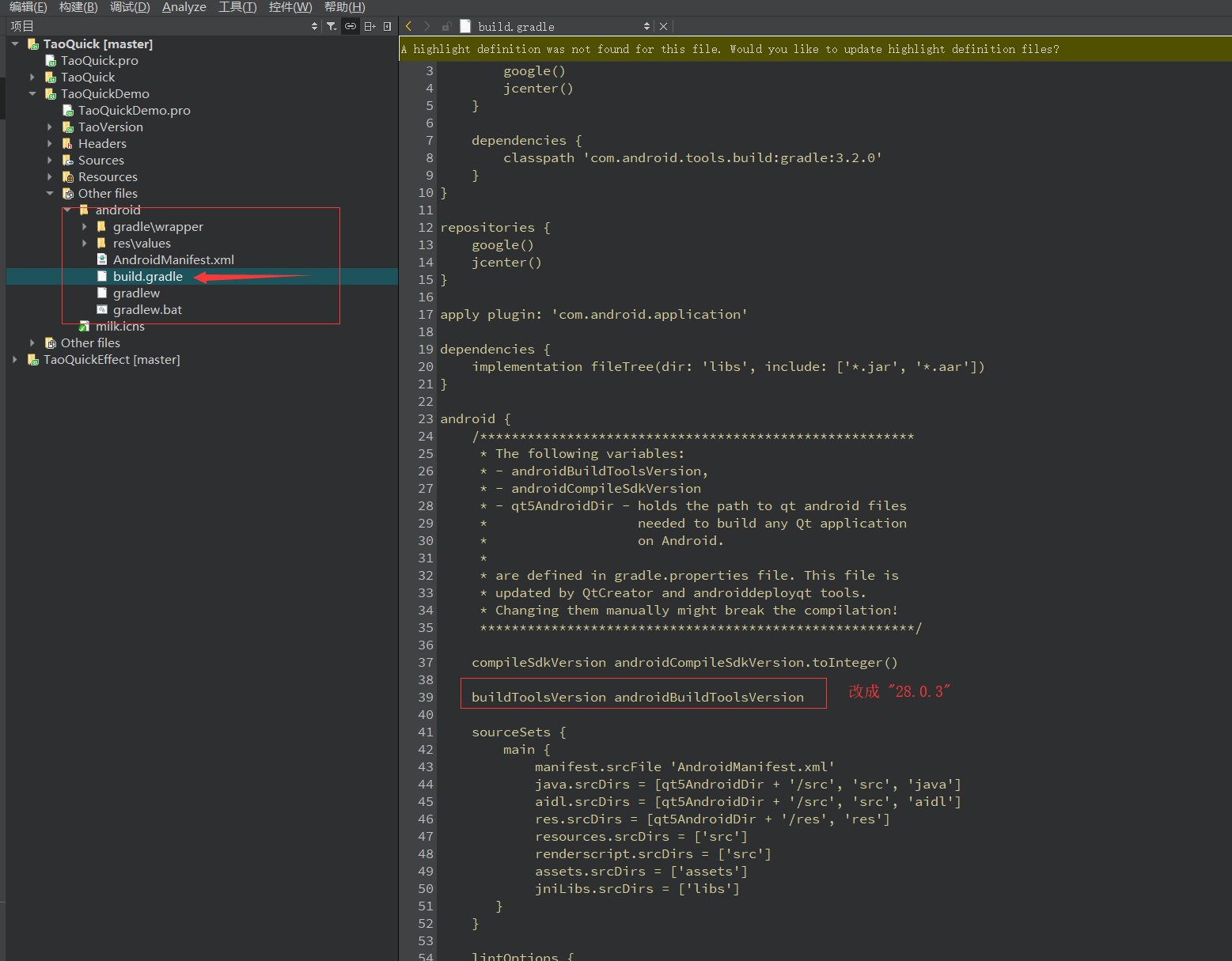Collapse the TaoQuickDemo tree node
Image resolution: width=1232 pixels, height=961 pixels.
tap(32, 93)
